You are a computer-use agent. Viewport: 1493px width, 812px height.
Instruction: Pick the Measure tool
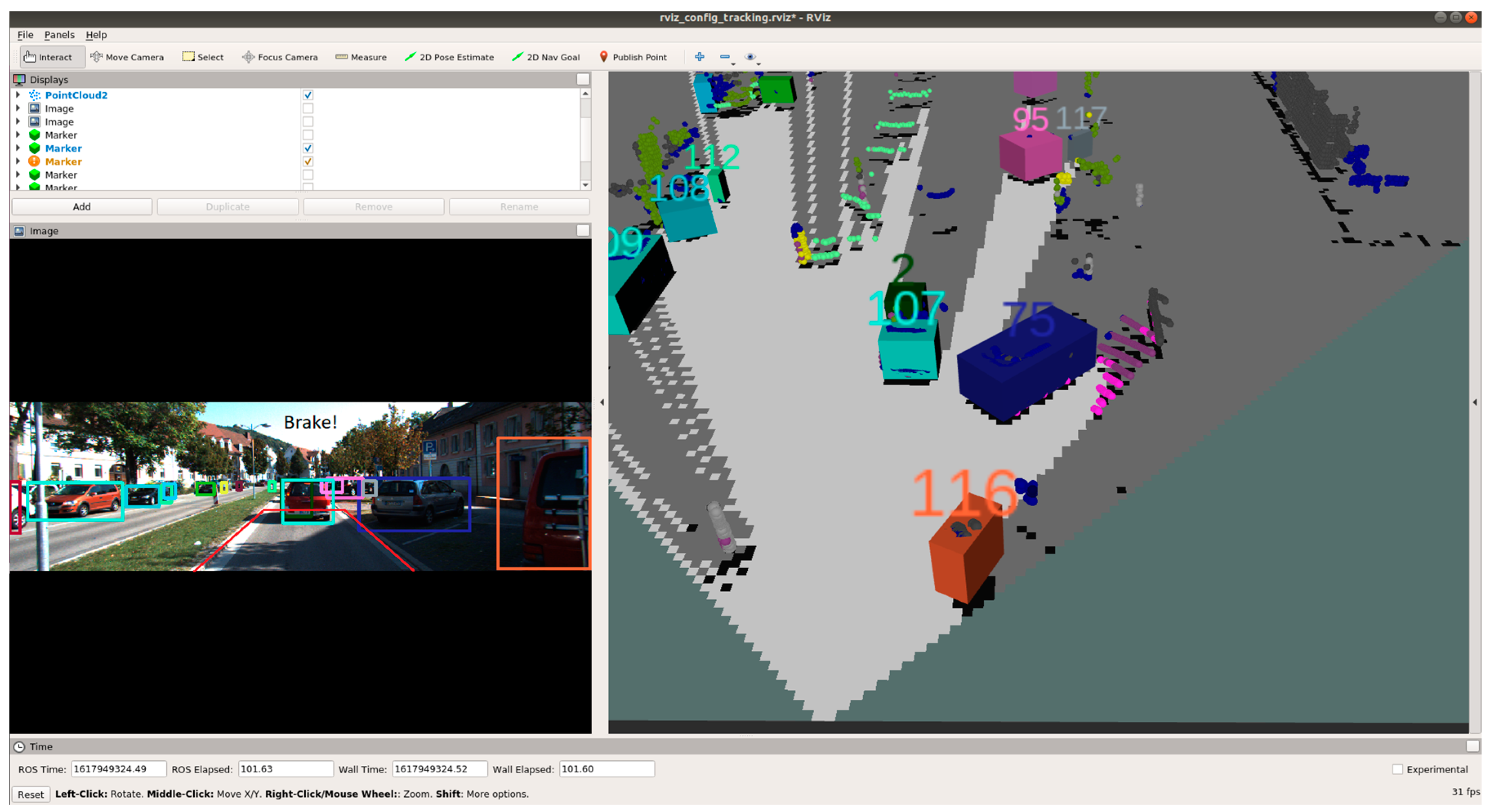pos(361,57)
